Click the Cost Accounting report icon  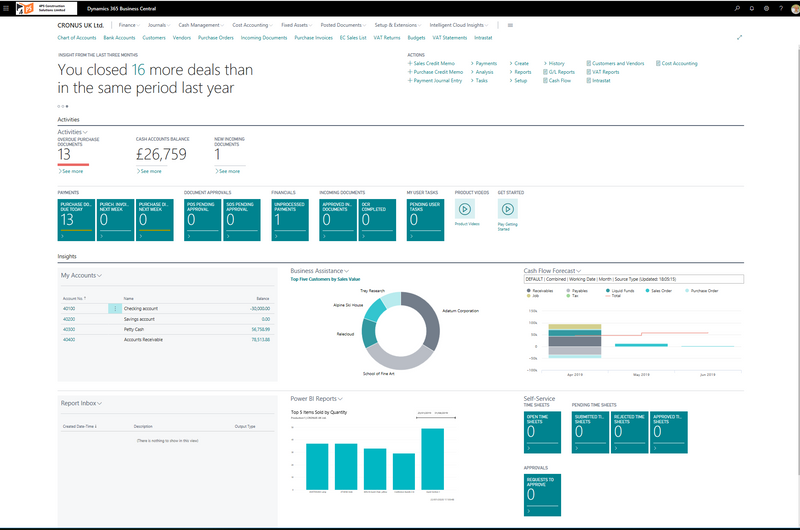coord(658,63)
